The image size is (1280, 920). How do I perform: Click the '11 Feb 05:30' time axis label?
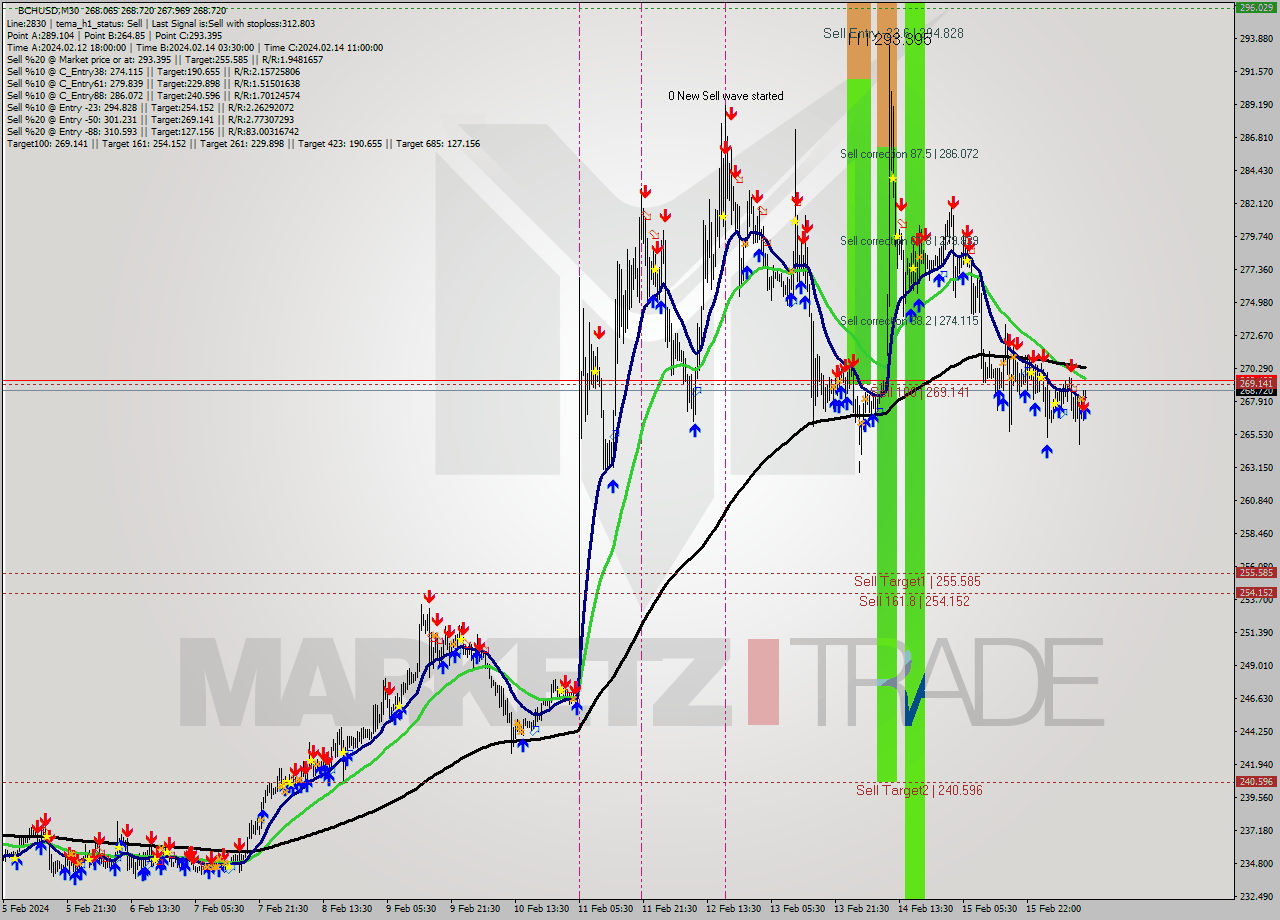click(x=605, y=908)
